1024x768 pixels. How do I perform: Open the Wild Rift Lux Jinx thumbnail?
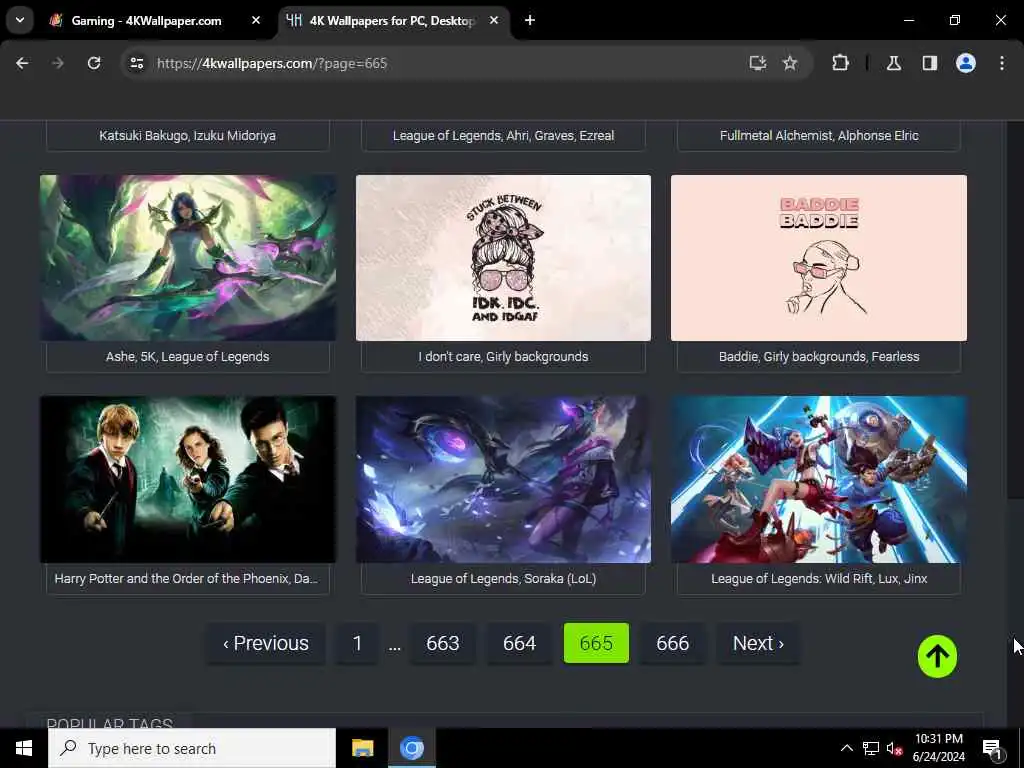point(819,479)
